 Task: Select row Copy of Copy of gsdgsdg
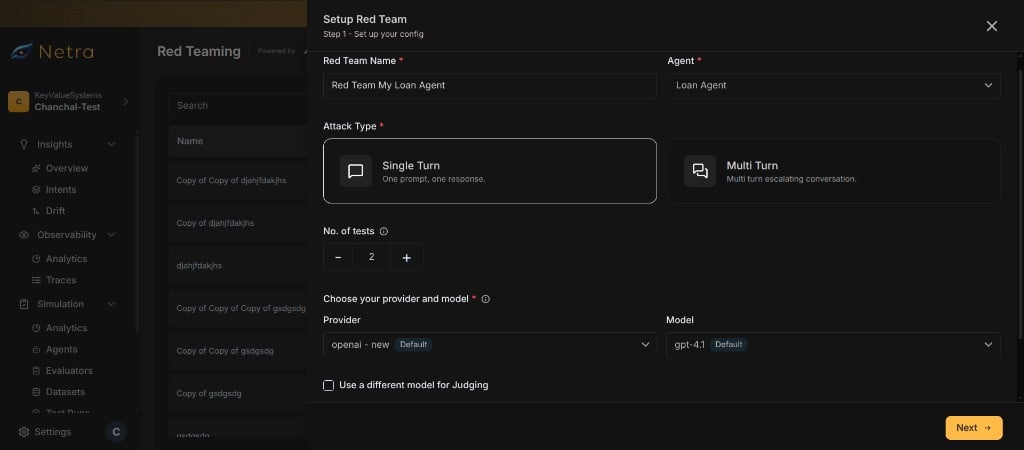238,351
